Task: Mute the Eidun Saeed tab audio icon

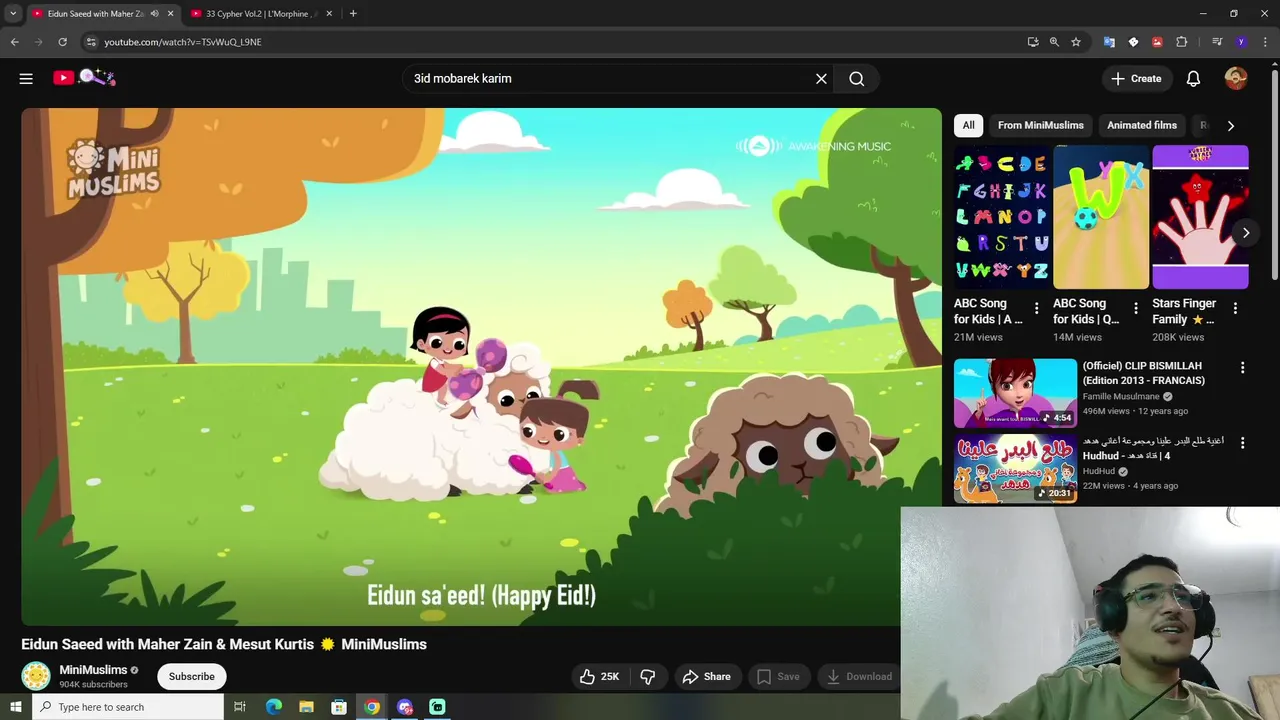Action: coord(154,14)
